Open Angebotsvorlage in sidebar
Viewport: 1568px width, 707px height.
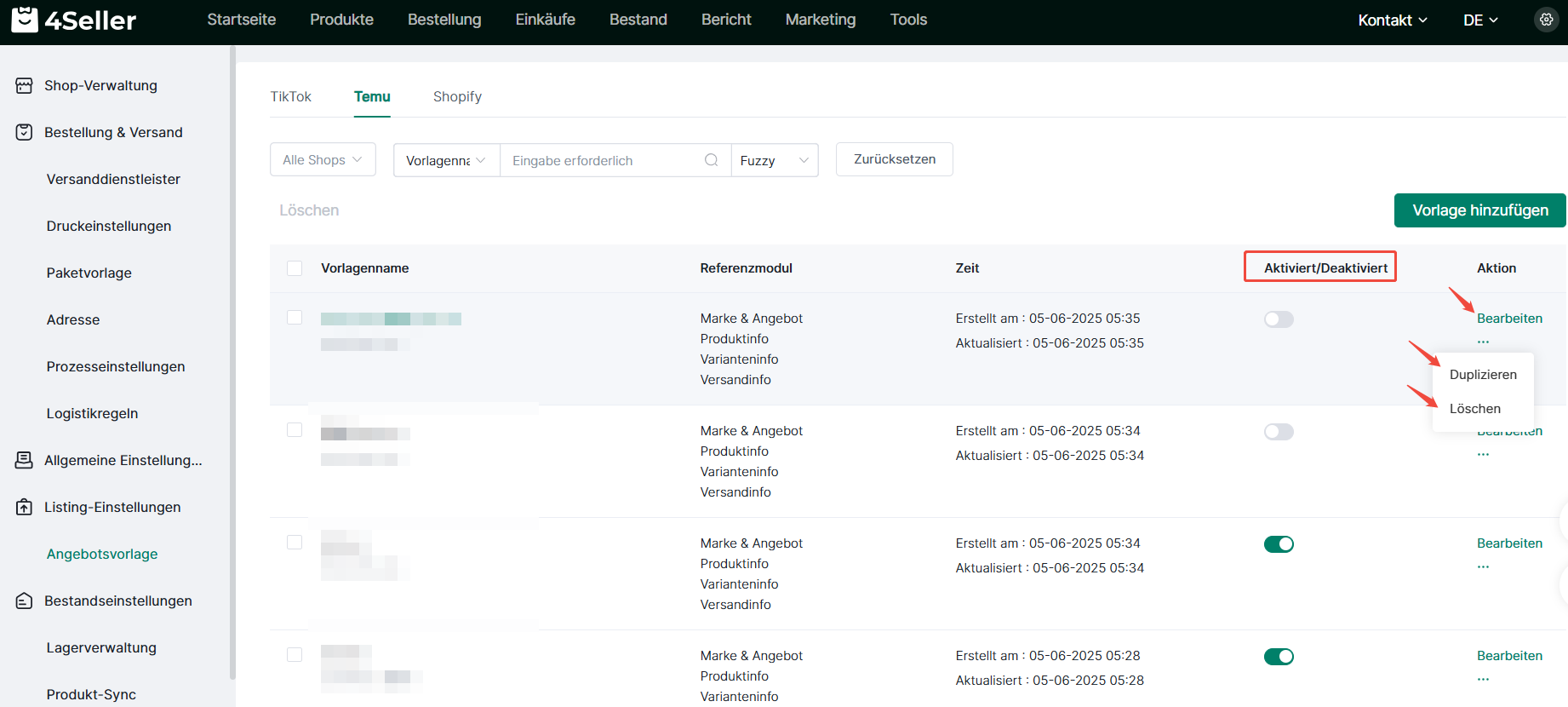coord(102,555)
